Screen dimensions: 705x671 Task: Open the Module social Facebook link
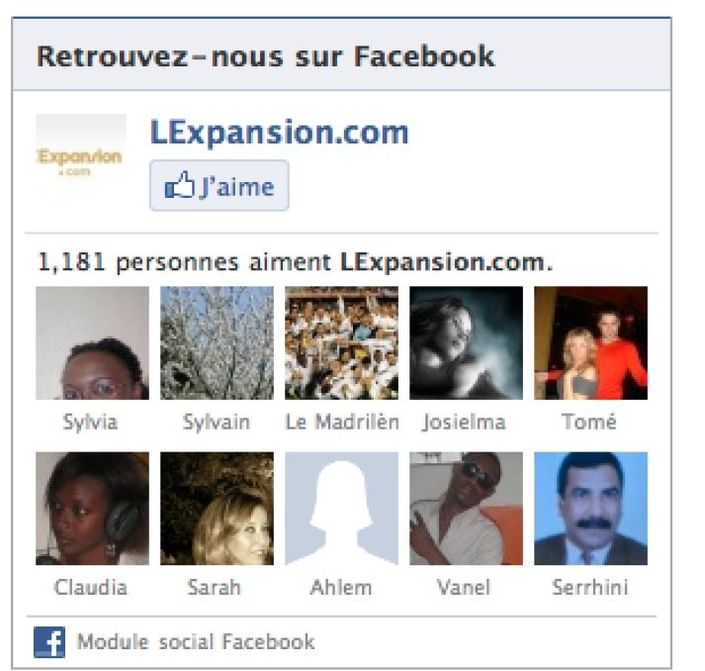[x=196, y=642]
